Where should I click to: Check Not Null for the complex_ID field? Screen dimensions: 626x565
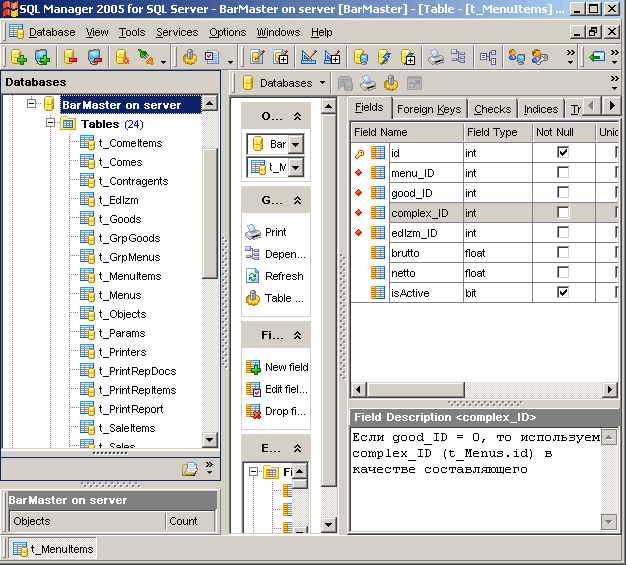563,212
